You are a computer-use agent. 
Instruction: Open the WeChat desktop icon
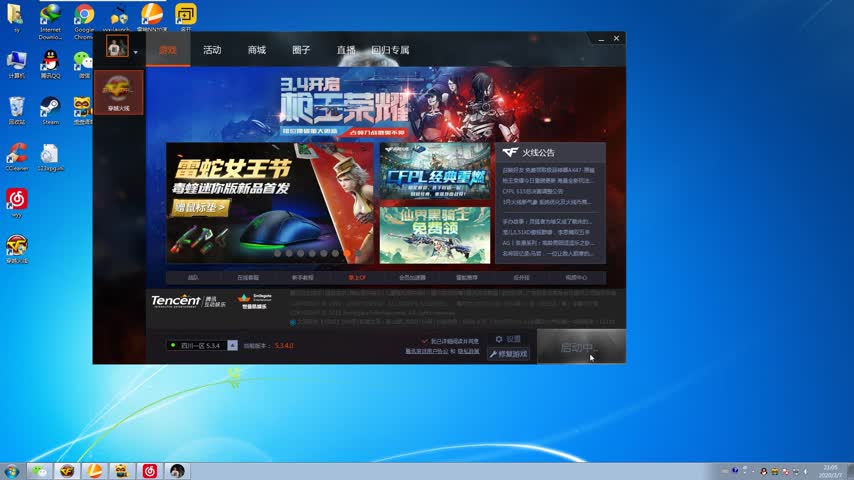click(x=83, y=65)
